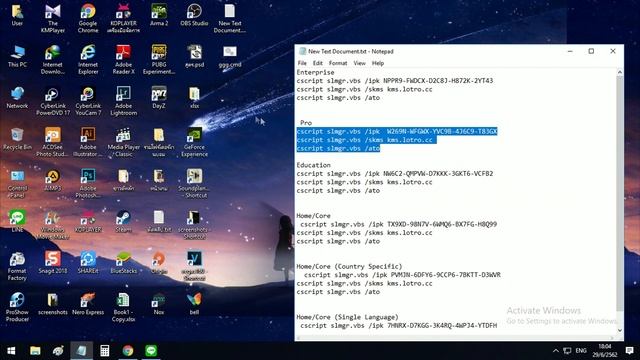The height and width of the screenshot is (360, 640).
Task: Select the ProShow Producer desktop icon
Action: pyautogui.click(x=17, y=307)
